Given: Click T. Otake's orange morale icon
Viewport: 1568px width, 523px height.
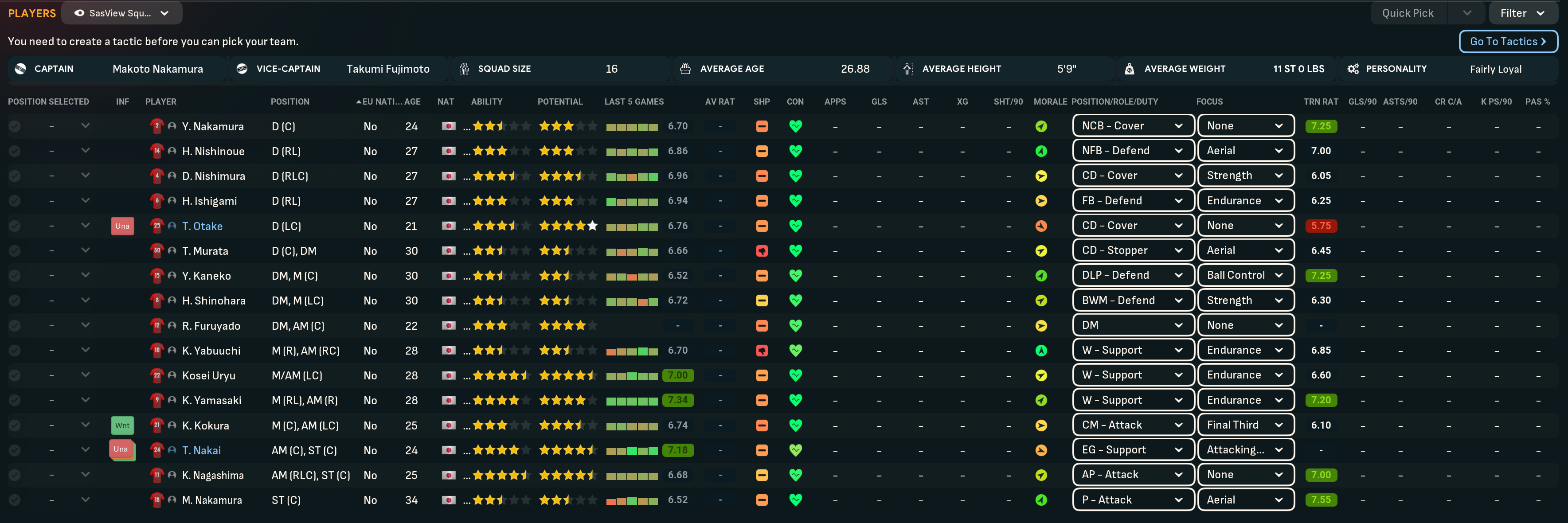Looking at the screenshot, I should [1041, 226].
